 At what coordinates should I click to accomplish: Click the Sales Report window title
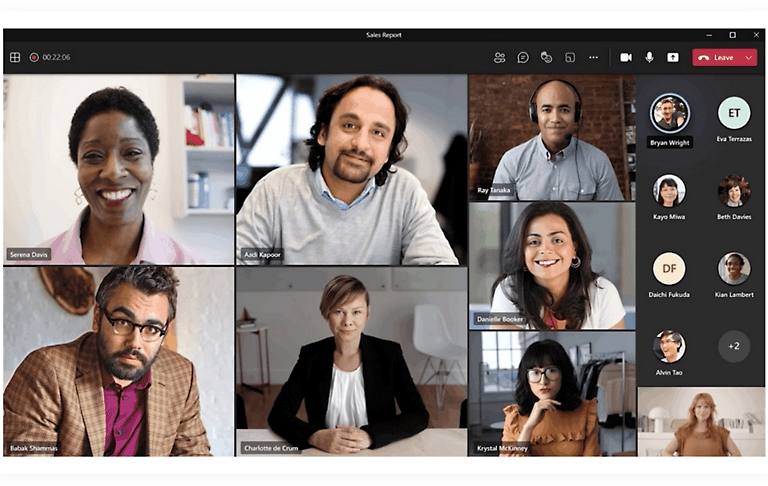tap(384, 35)
